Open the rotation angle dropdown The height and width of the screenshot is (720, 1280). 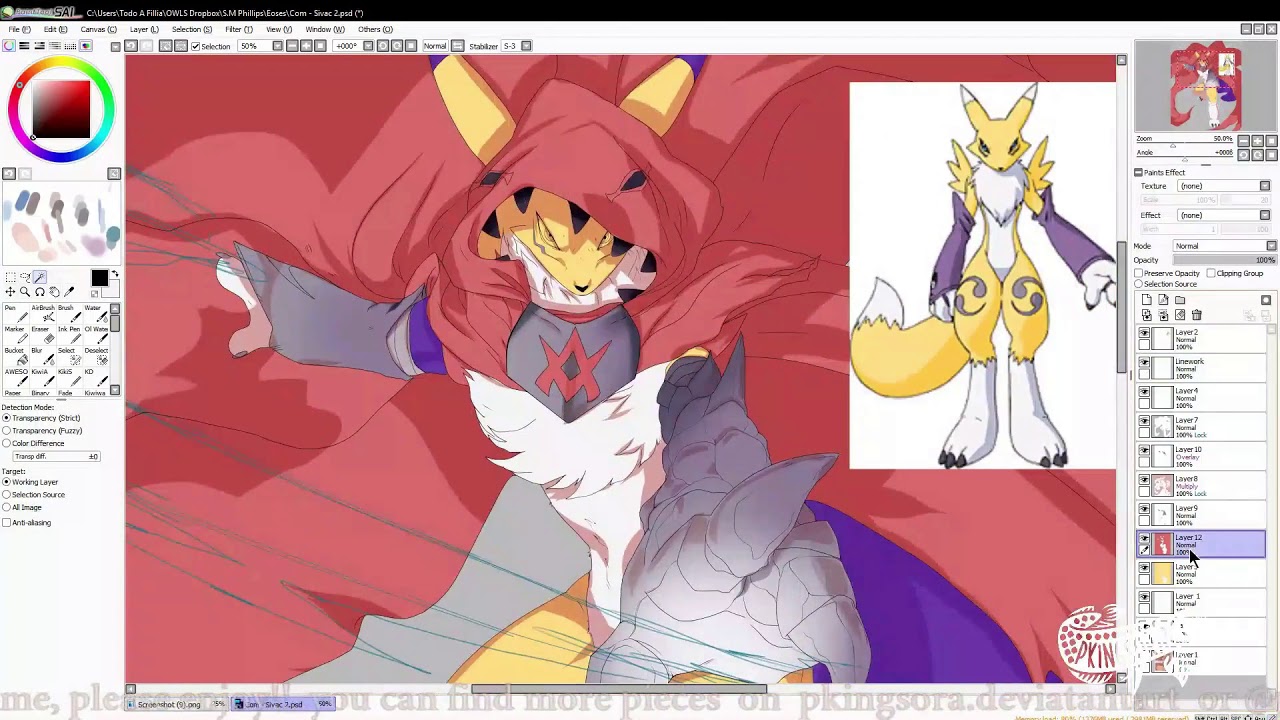368,46
